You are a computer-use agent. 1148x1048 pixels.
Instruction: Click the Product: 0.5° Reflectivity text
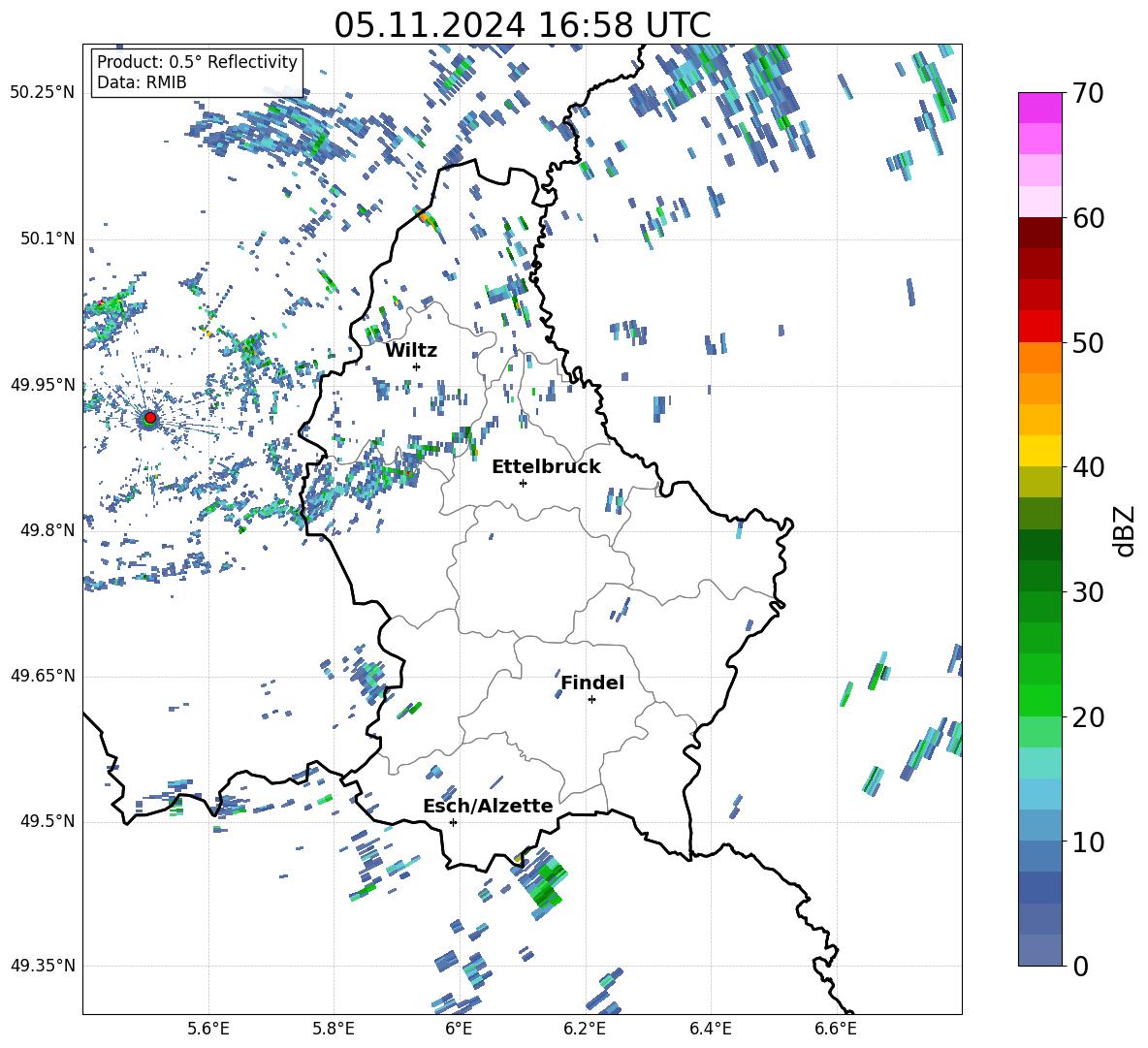[197, 61]
